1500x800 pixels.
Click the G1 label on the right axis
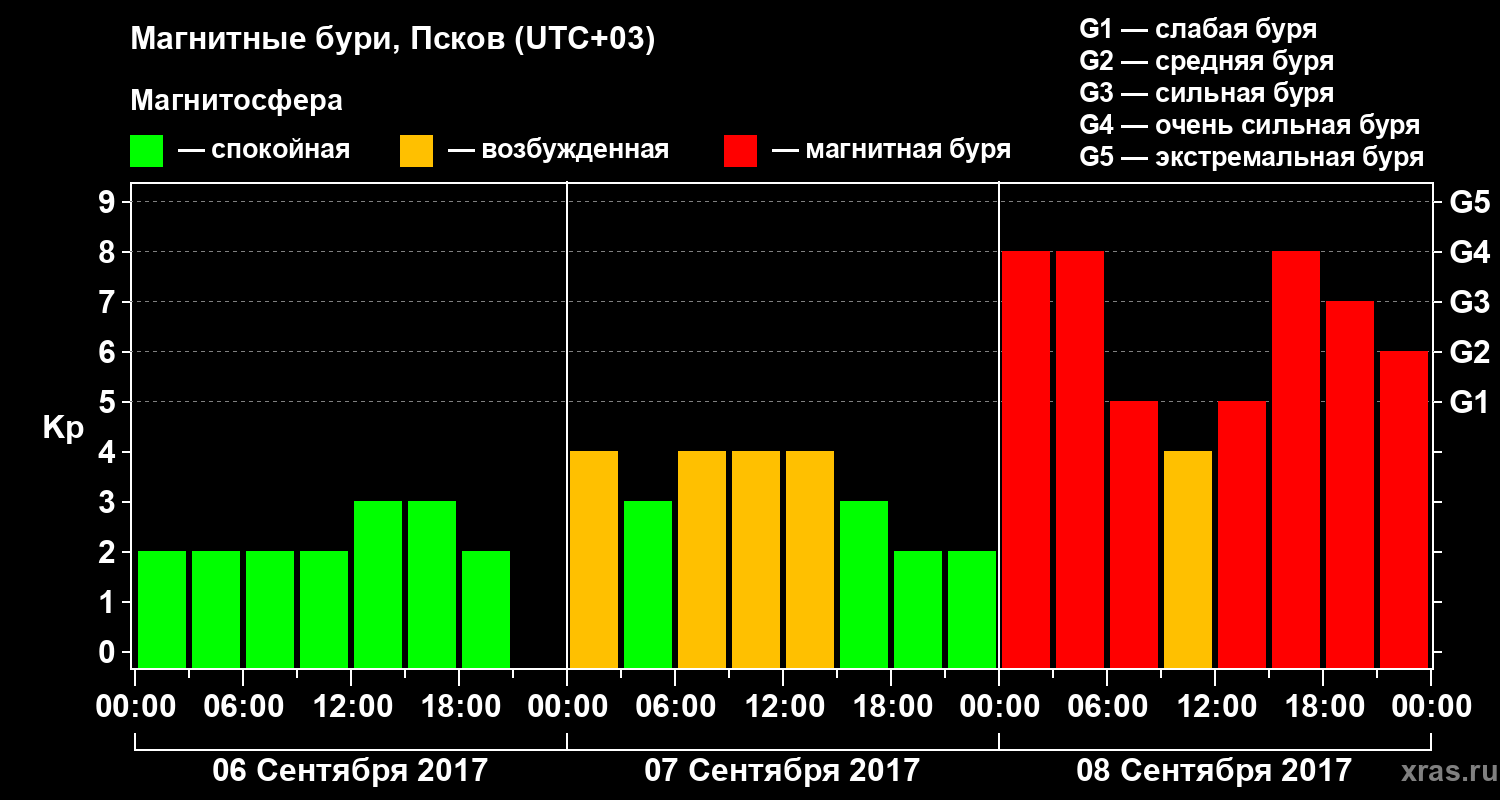click(1469, 402)
